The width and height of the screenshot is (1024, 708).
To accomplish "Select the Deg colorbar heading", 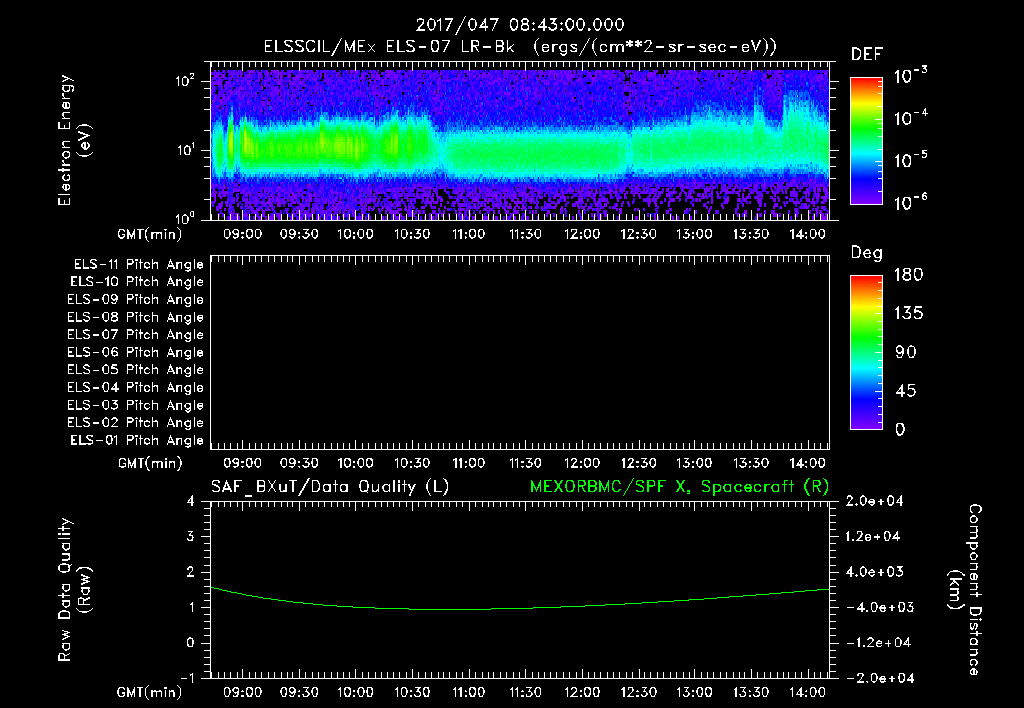I will (x=867, y=253).
